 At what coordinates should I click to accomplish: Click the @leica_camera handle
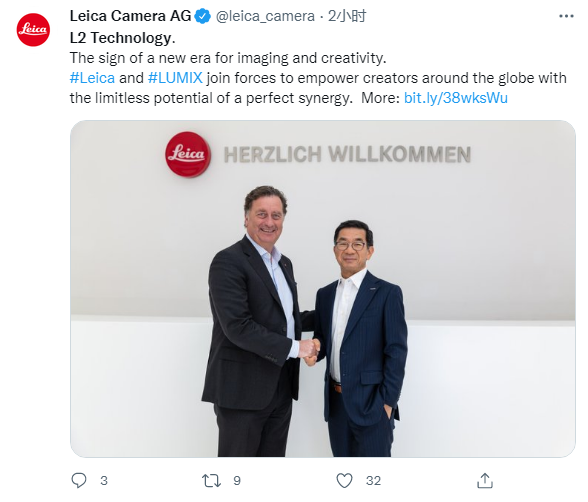[x=265, y=16]
